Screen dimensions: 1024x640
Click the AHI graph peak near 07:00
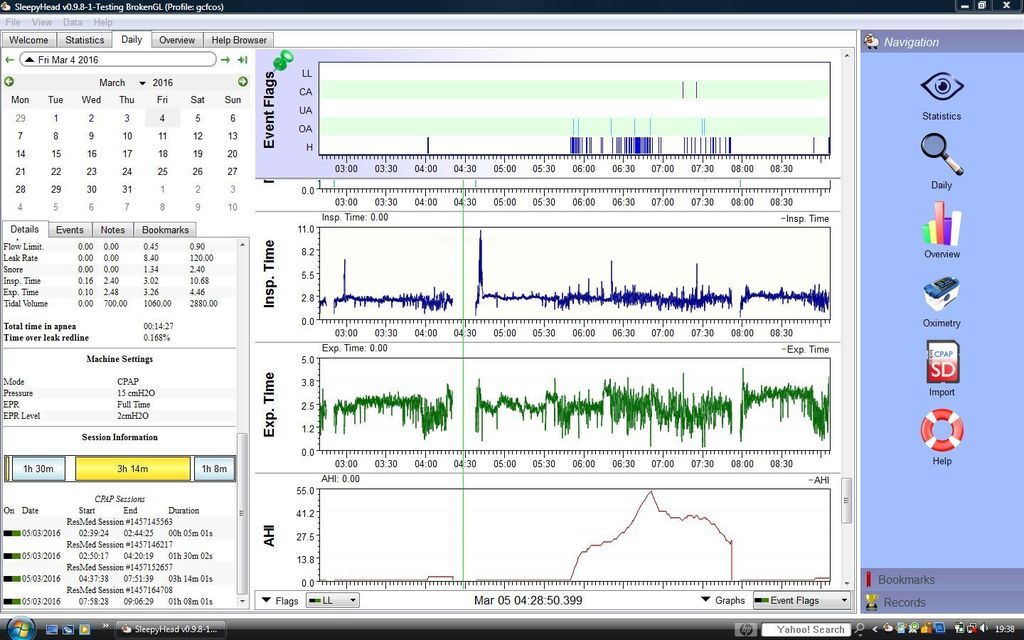pyautogui.click(x=650, y=492)
